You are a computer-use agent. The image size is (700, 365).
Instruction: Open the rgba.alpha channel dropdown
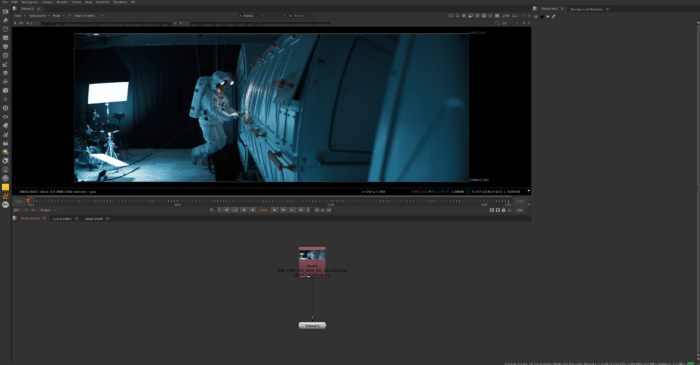pyautogui.click(x=39, y=16)
